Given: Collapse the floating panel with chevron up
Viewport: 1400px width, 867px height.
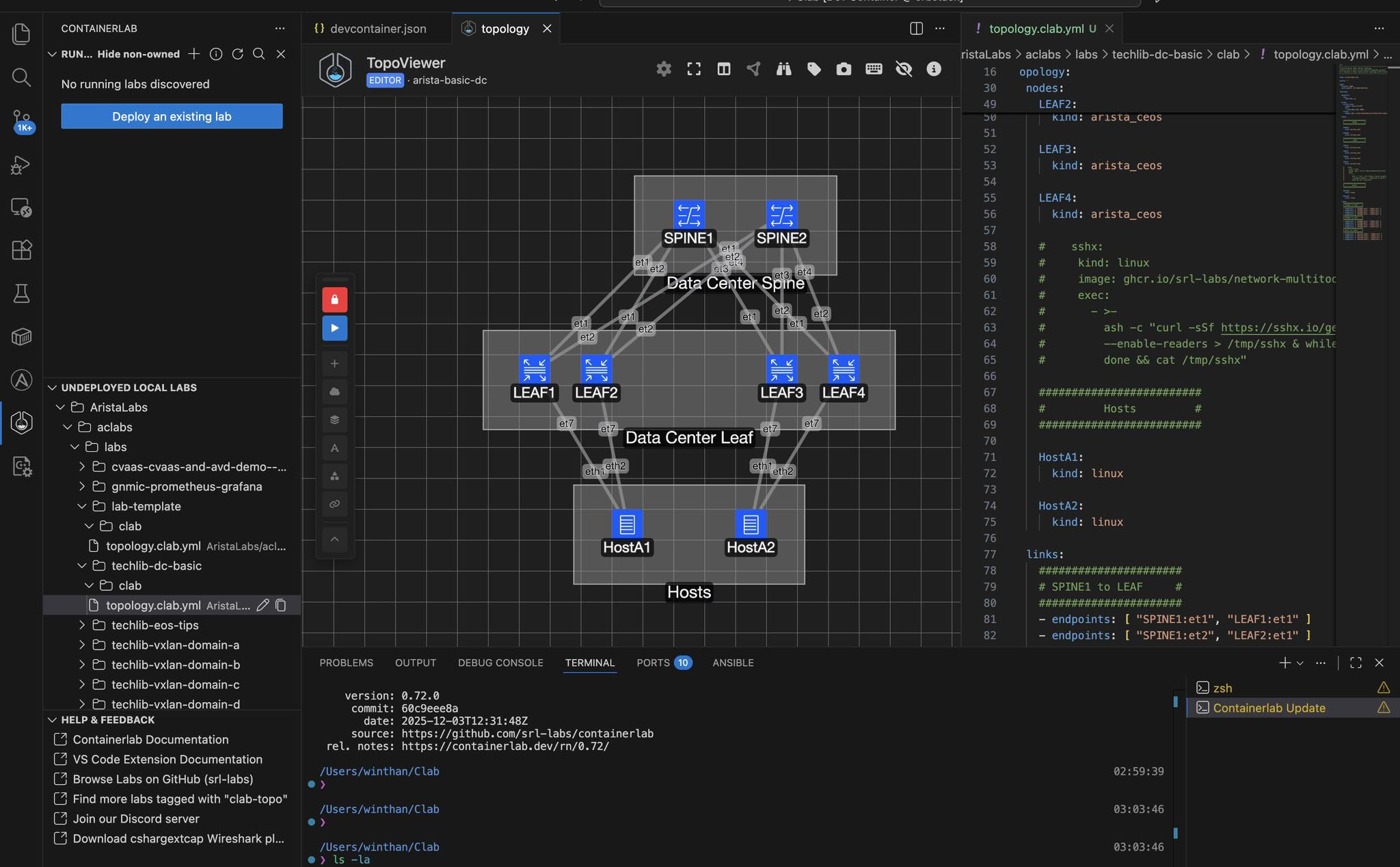Looking at the screenshot, I should pyautogui.click(x=335, y=539).
